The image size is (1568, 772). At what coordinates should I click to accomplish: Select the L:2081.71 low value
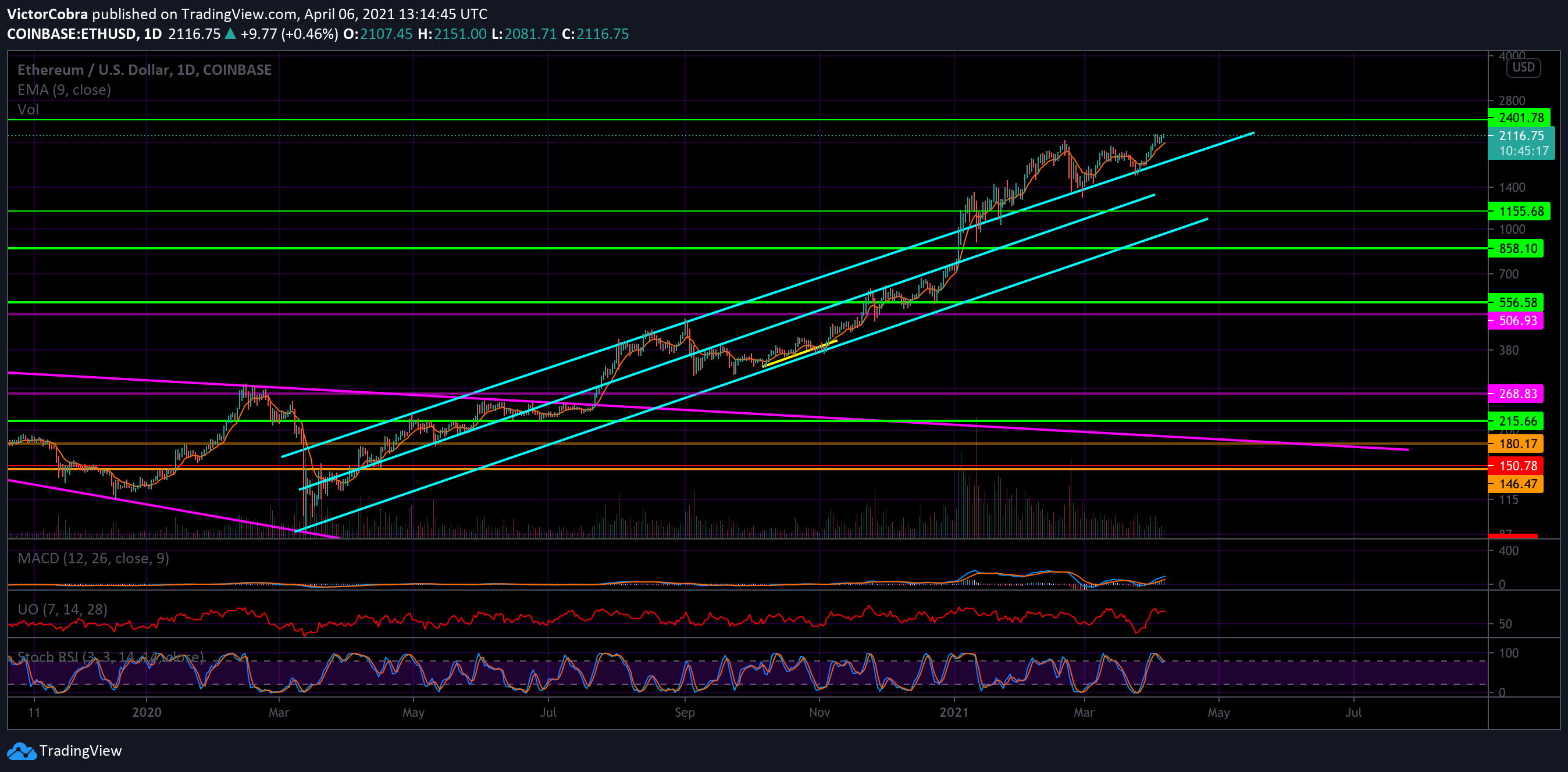click(524, 34)
